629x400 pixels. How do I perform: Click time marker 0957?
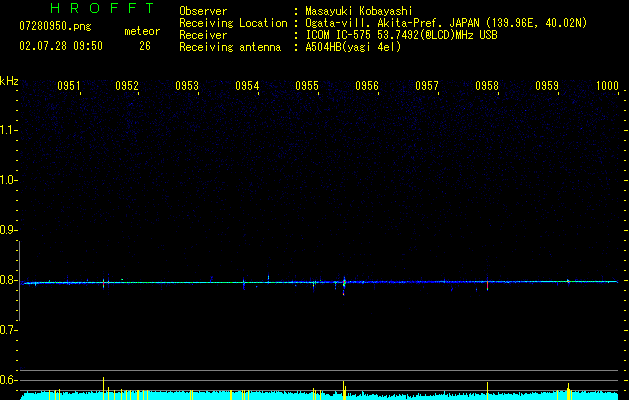(x=427, y=86)
